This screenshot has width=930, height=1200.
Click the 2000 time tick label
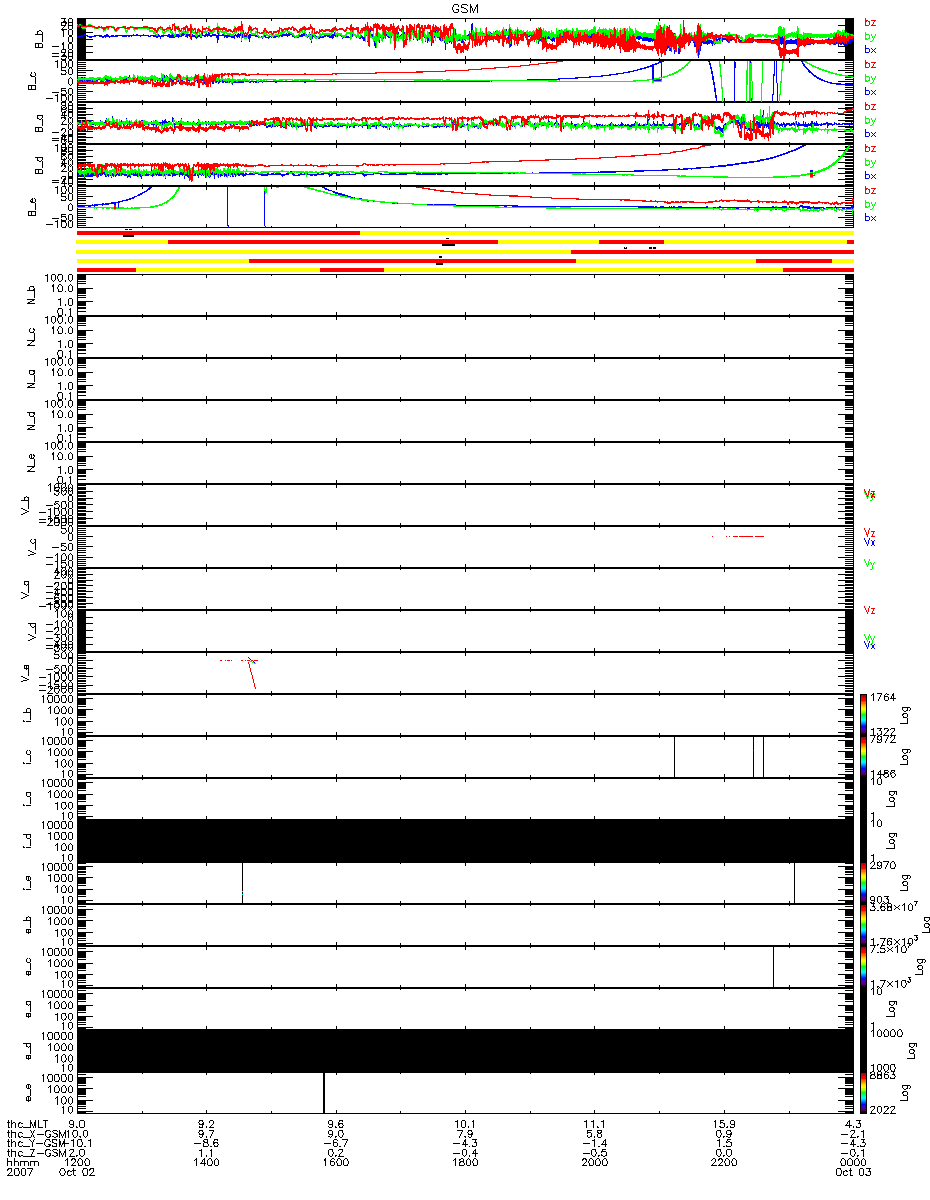click(594, 1162)
